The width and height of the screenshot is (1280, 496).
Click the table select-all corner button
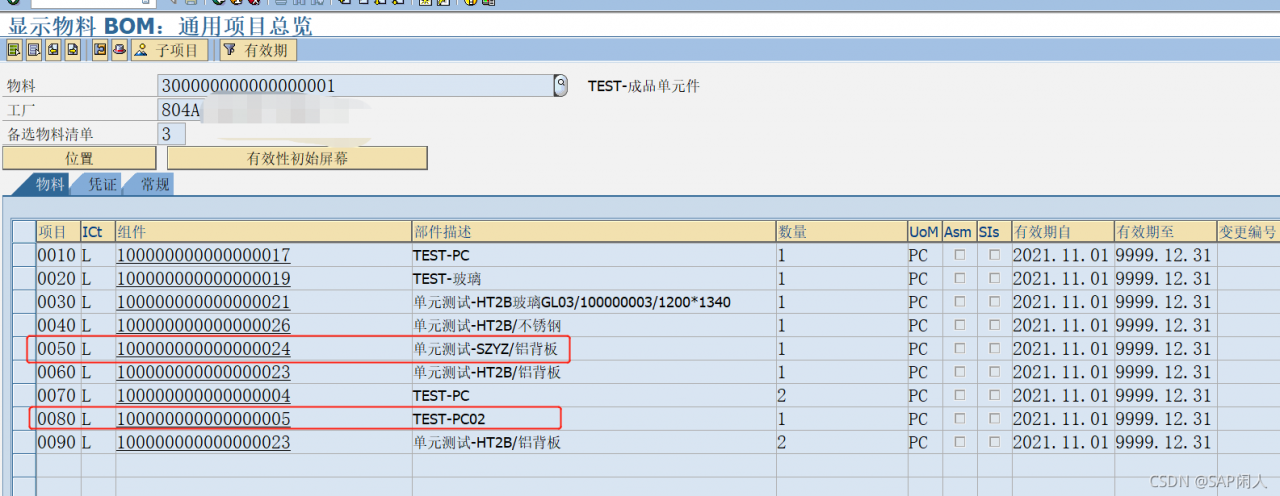(23, 231)
